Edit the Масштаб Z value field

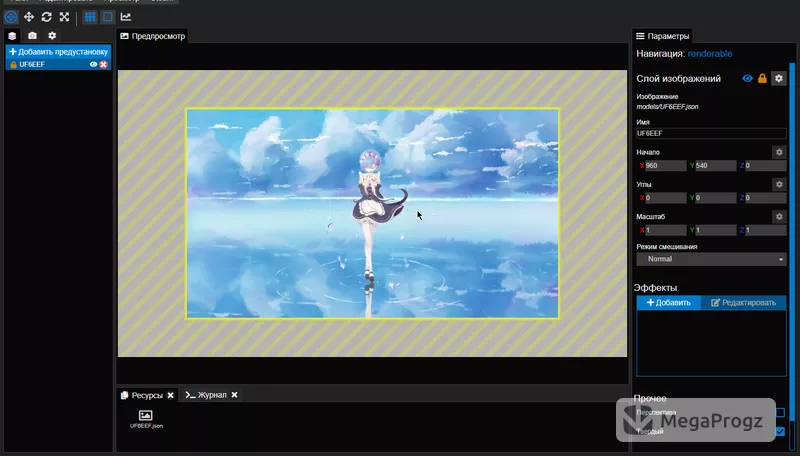click(x=765, y=230)
